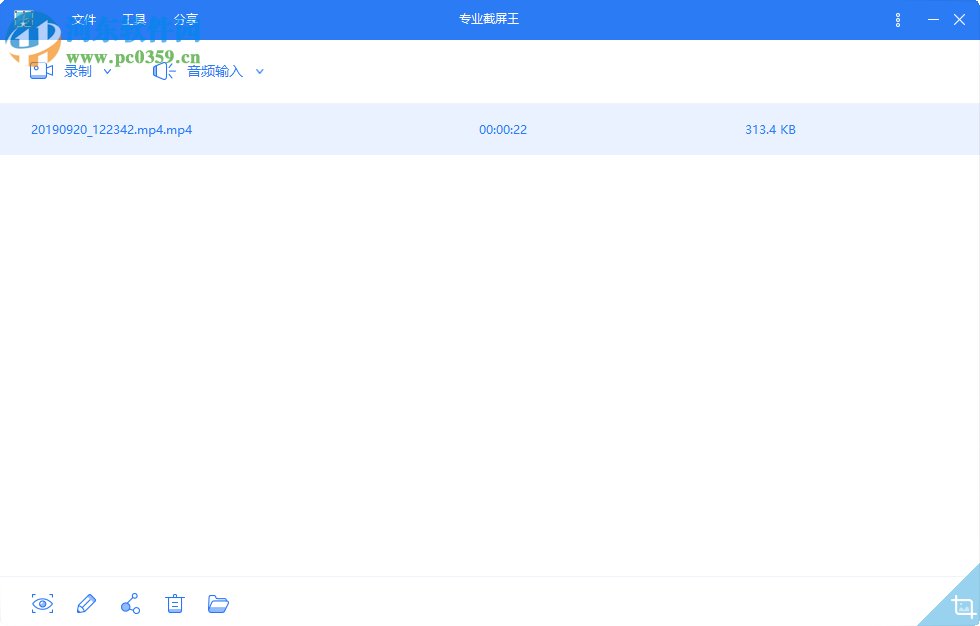The image size is (980, 626).
Task: Select the 20190920_122342.mp4 recording
Action: [112, 129]
